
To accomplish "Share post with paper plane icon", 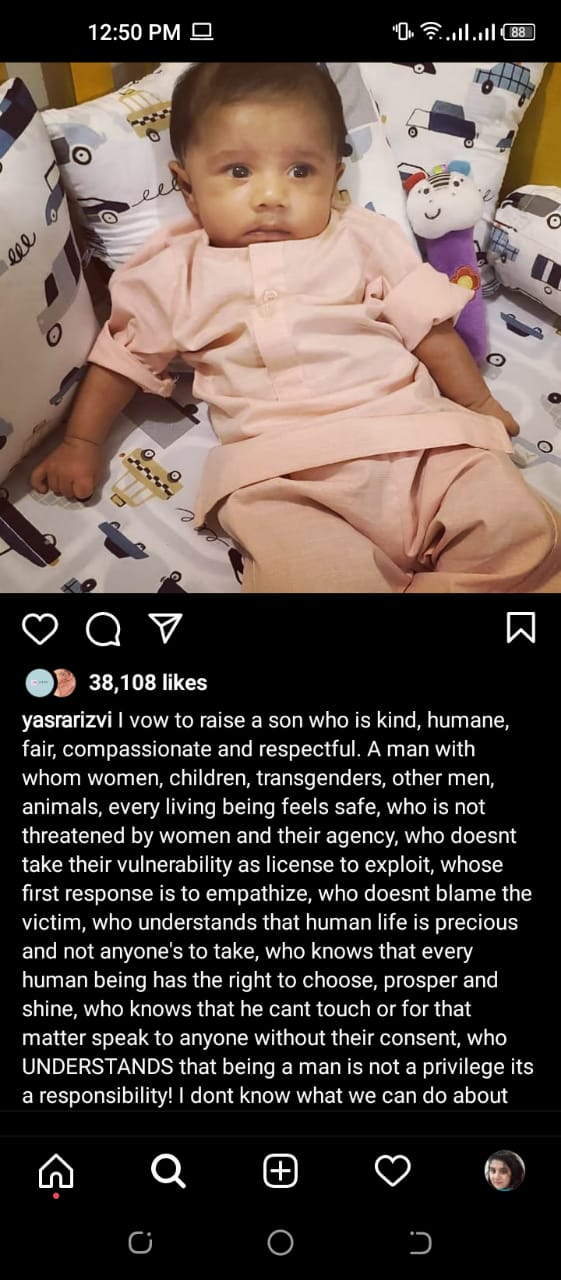I will pos(165,627).
